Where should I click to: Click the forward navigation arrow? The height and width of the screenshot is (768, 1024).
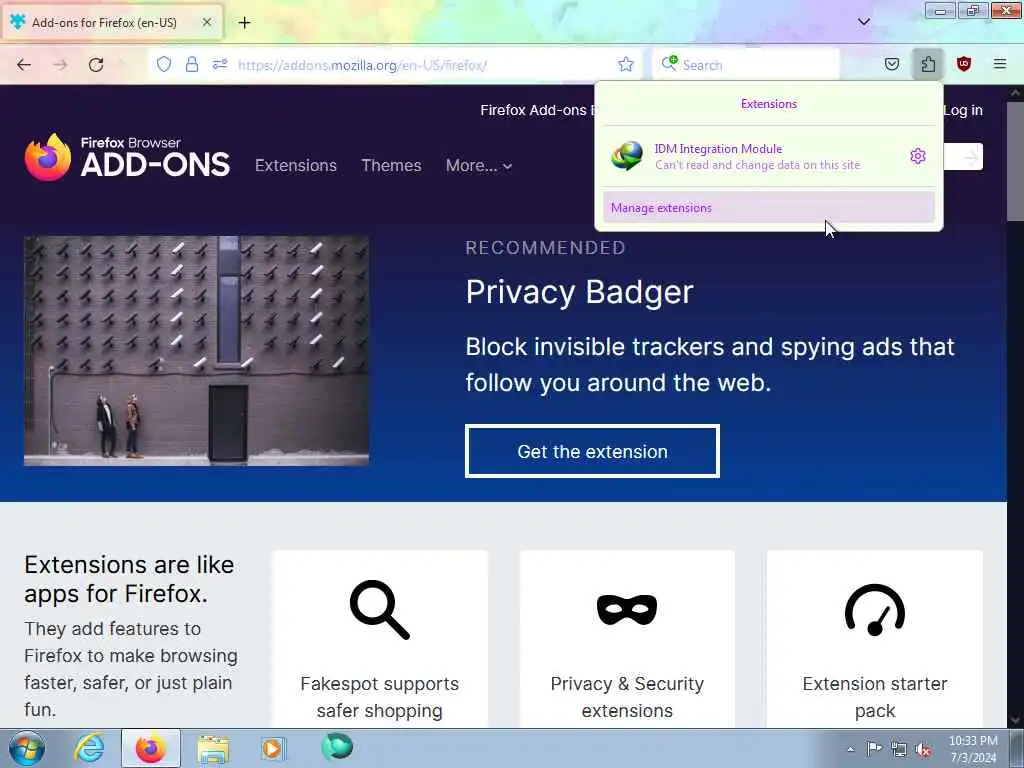60,65
